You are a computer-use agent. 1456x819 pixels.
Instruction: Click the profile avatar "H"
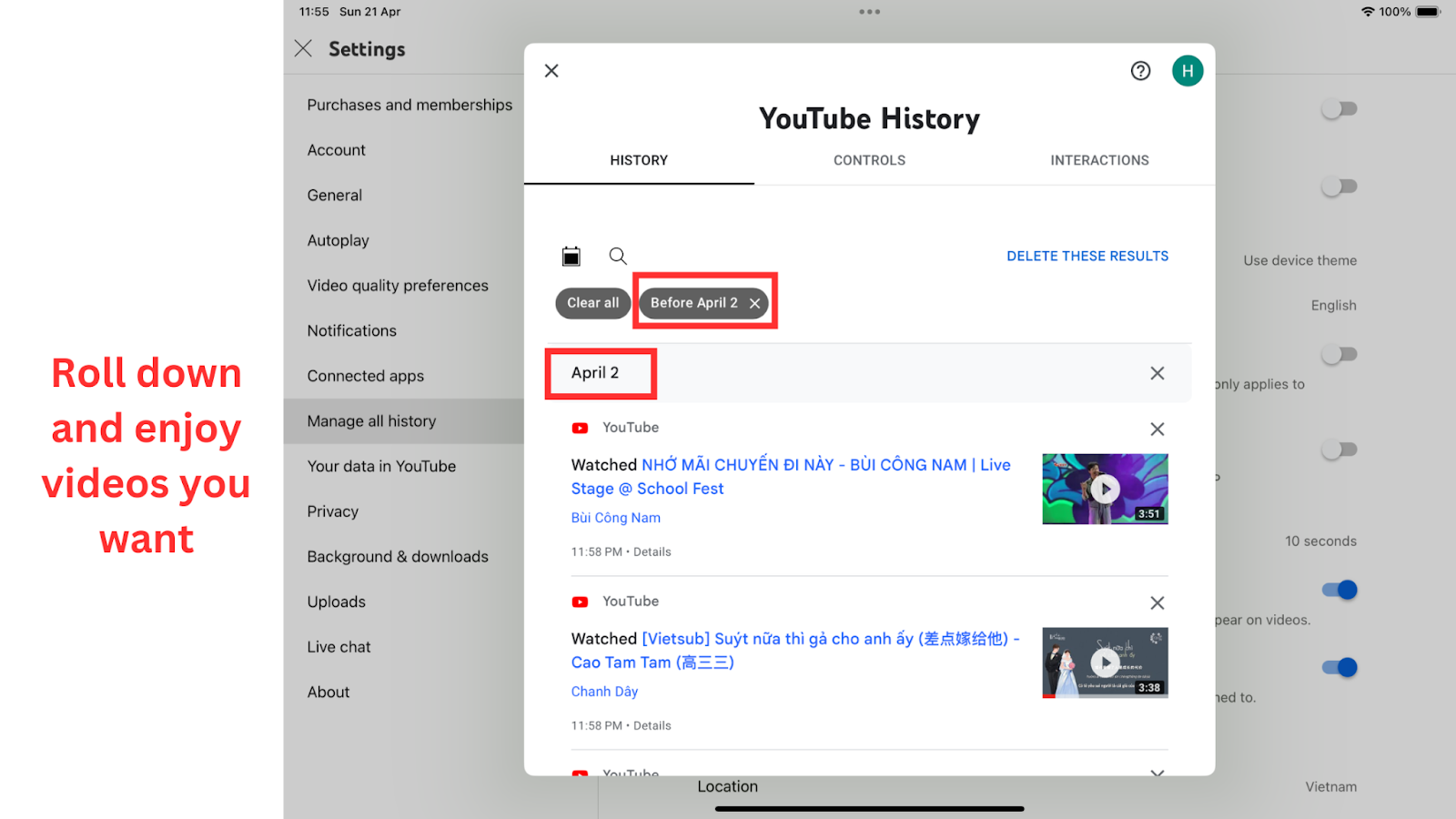(1188, 70)
